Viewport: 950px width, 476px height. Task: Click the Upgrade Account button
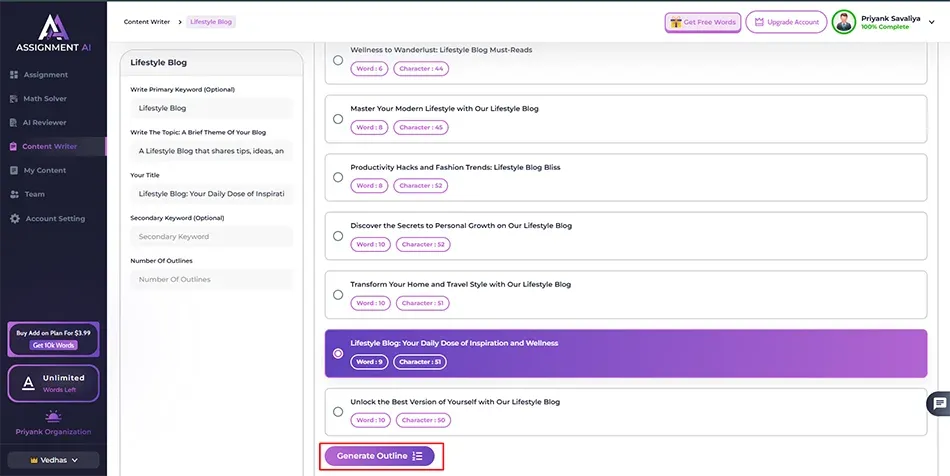[786, 22]
